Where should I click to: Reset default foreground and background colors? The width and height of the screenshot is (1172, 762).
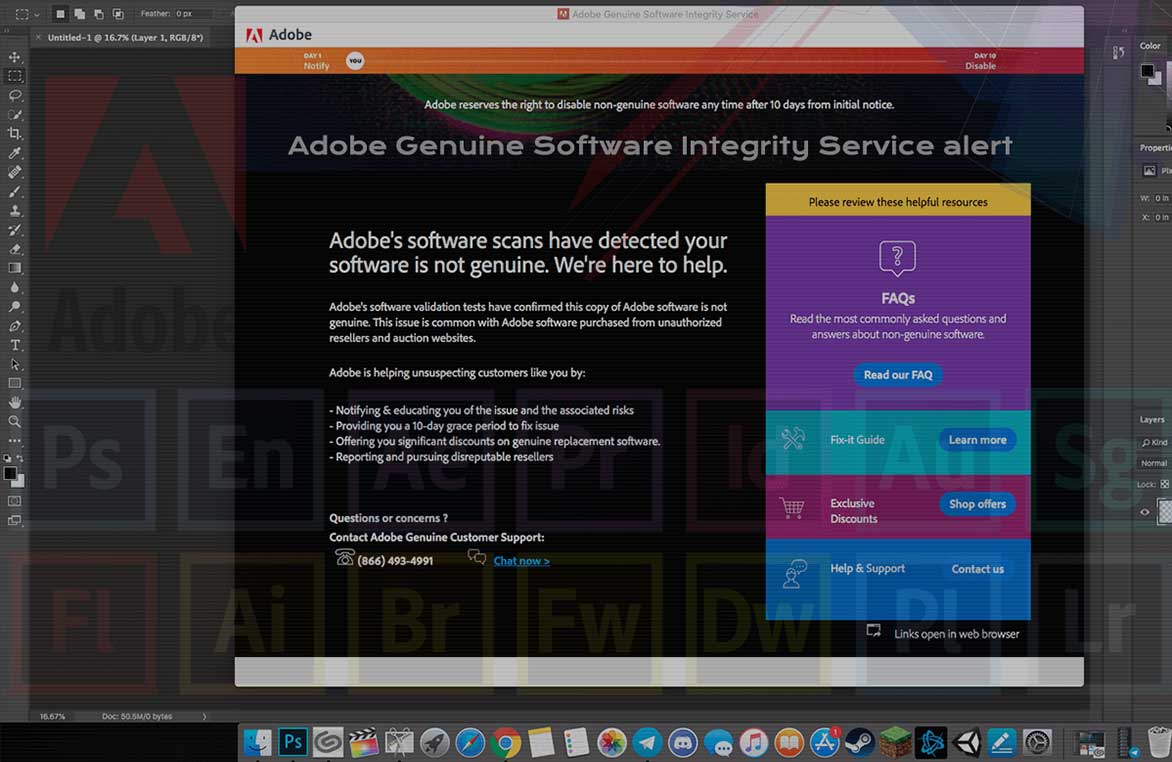[x=7, y=458]
